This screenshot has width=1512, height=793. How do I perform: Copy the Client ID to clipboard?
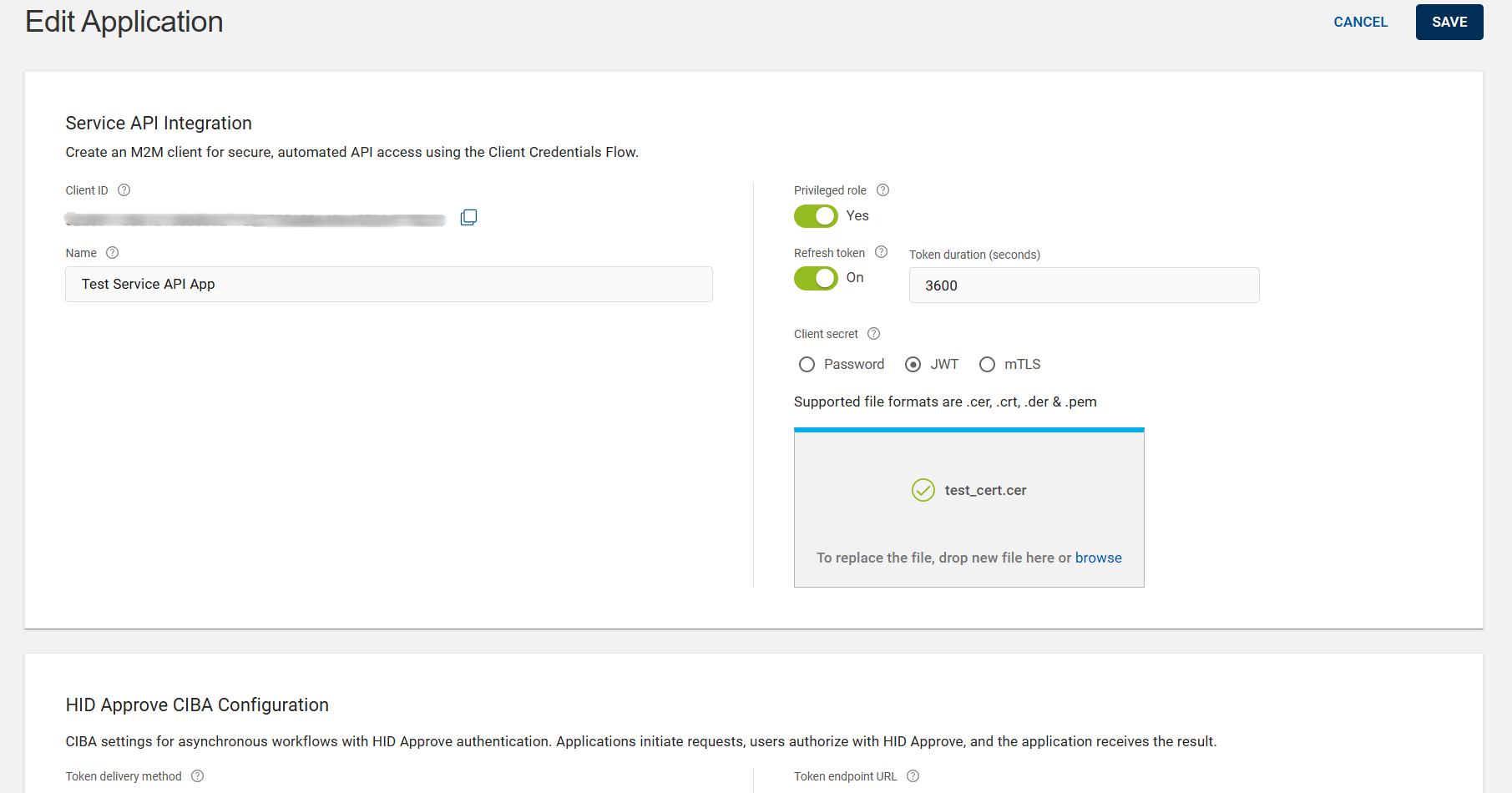[468, 217]
